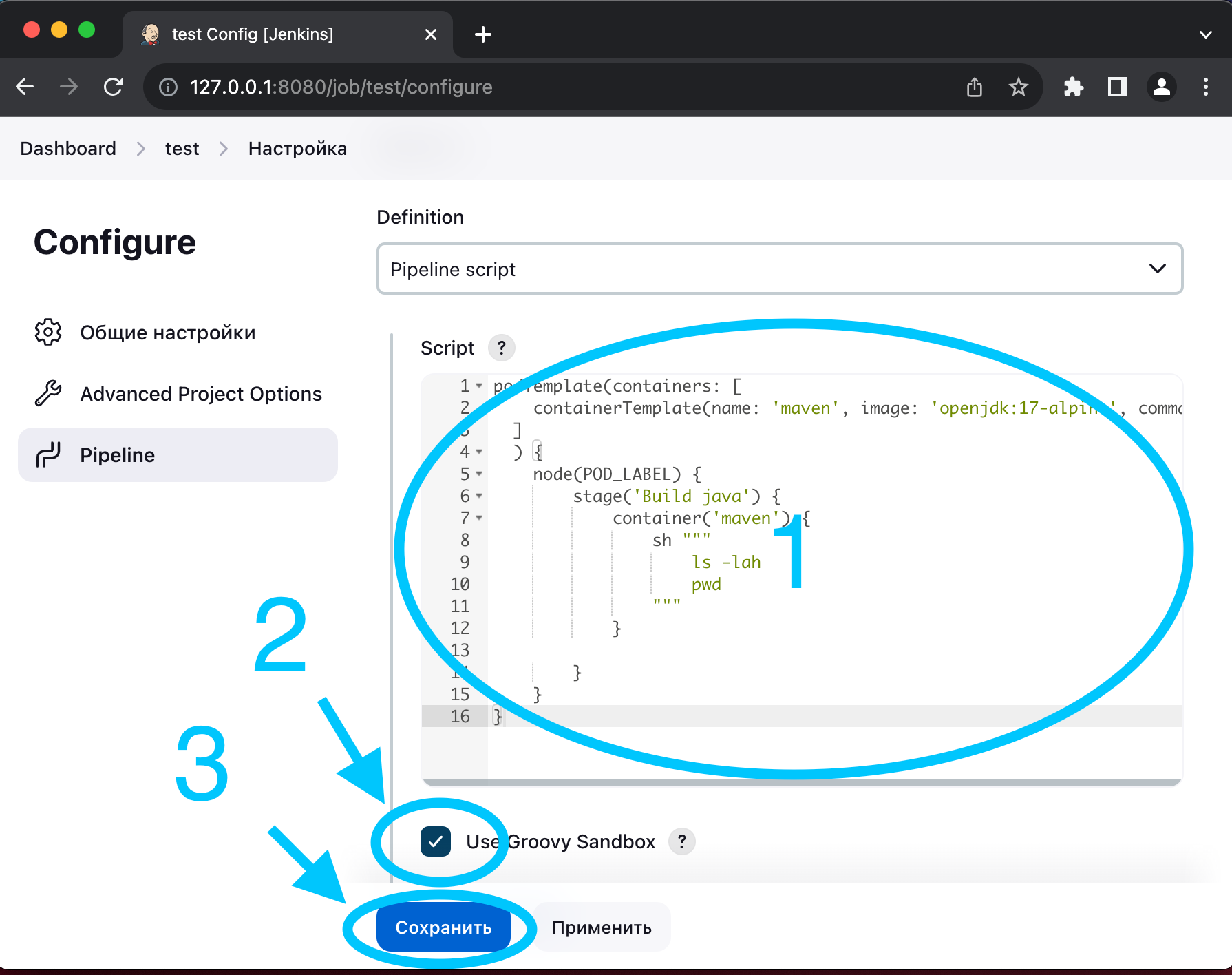Click the Script help question mark icon
The height and width of the screenshot is (975, 1232).
click(x=501, y=348)
